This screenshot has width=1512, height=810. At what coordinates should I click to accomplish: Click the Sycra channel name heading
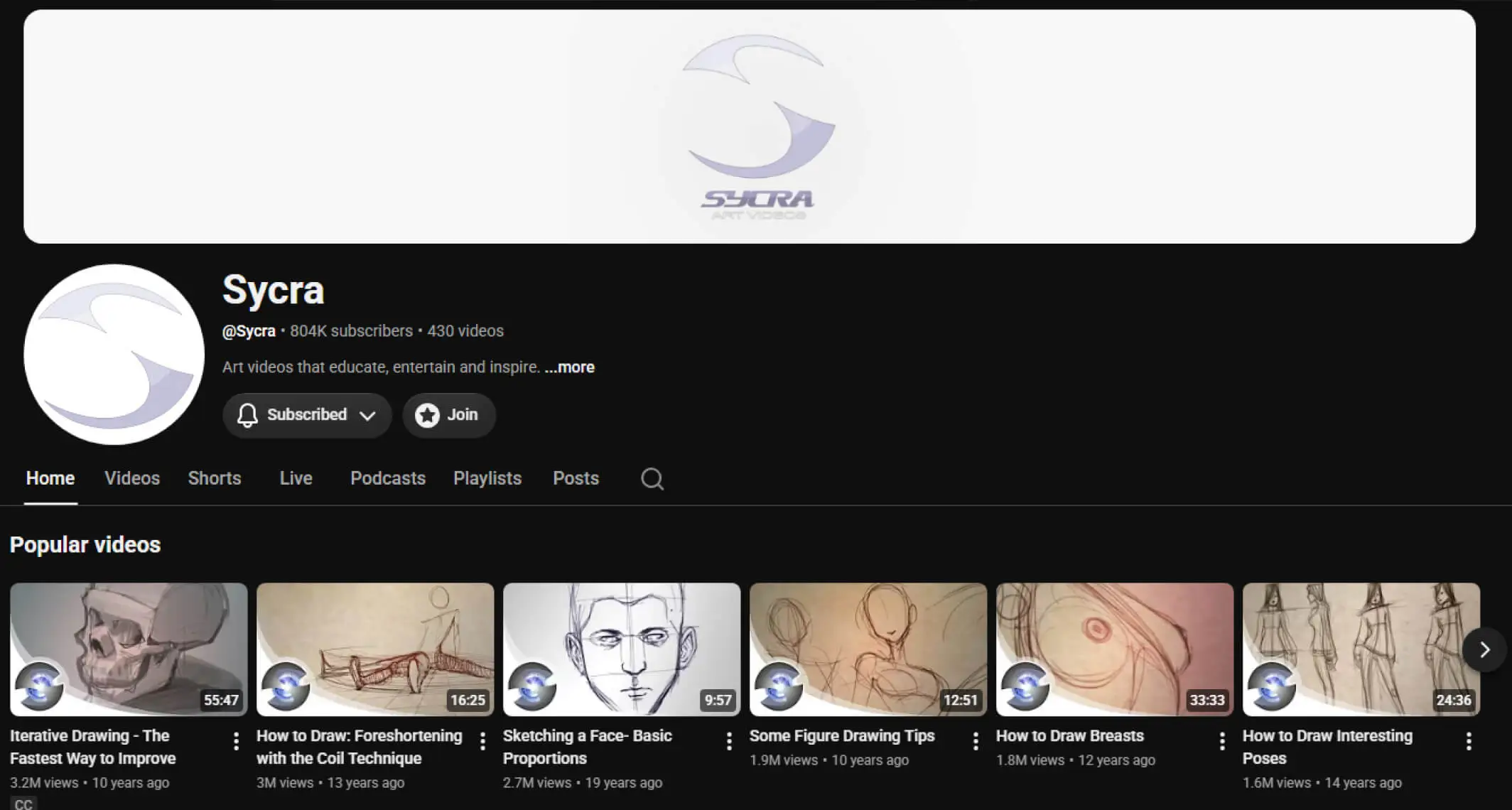pyautogui.click(x=274, y=290)
